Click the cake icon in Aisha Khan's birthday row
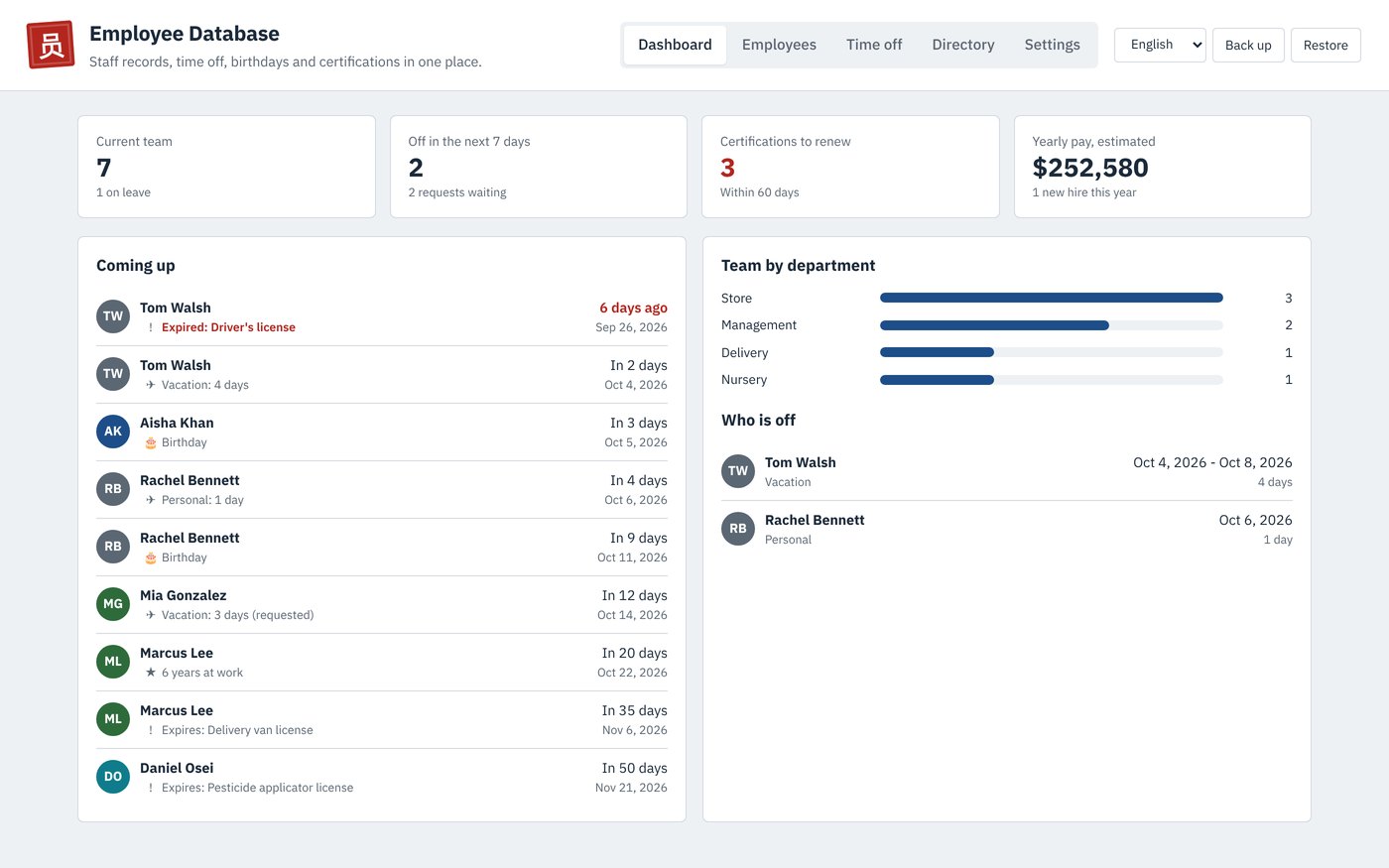The image size is (1389, 868). click(x=151, y=442)
